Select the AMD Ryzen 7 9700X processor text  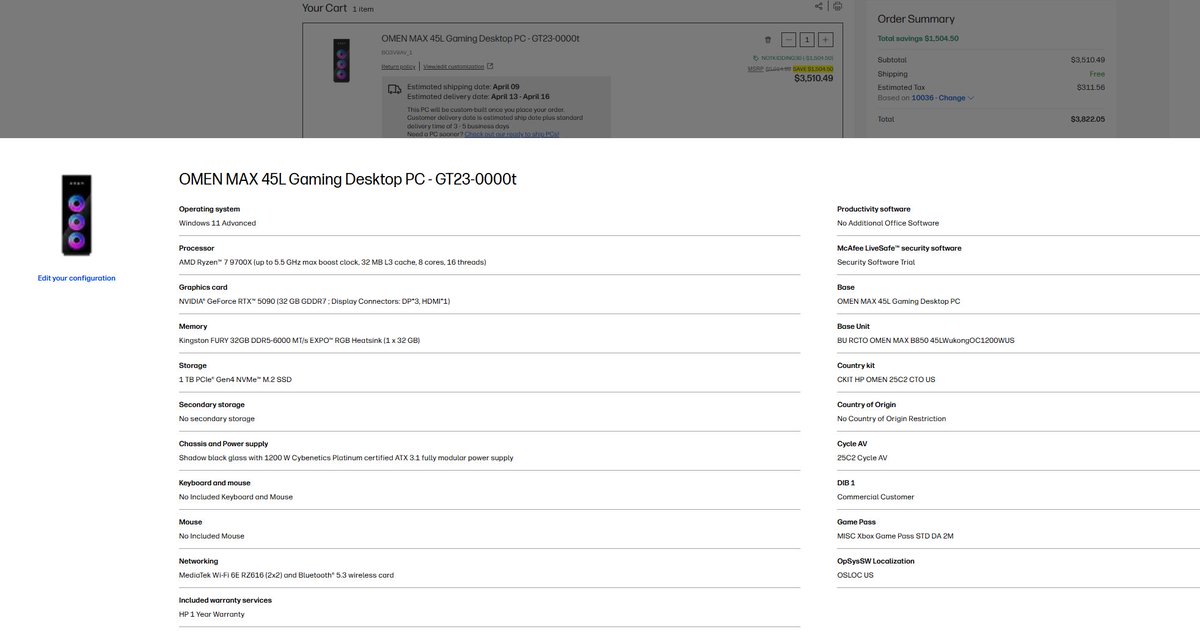pos(332,262)
